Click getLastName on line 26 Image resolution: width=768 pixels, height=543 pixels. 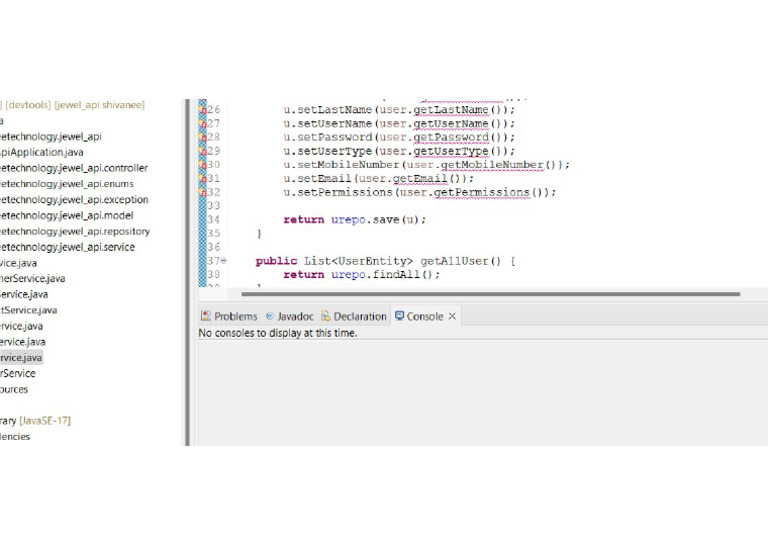coord(451,110)
